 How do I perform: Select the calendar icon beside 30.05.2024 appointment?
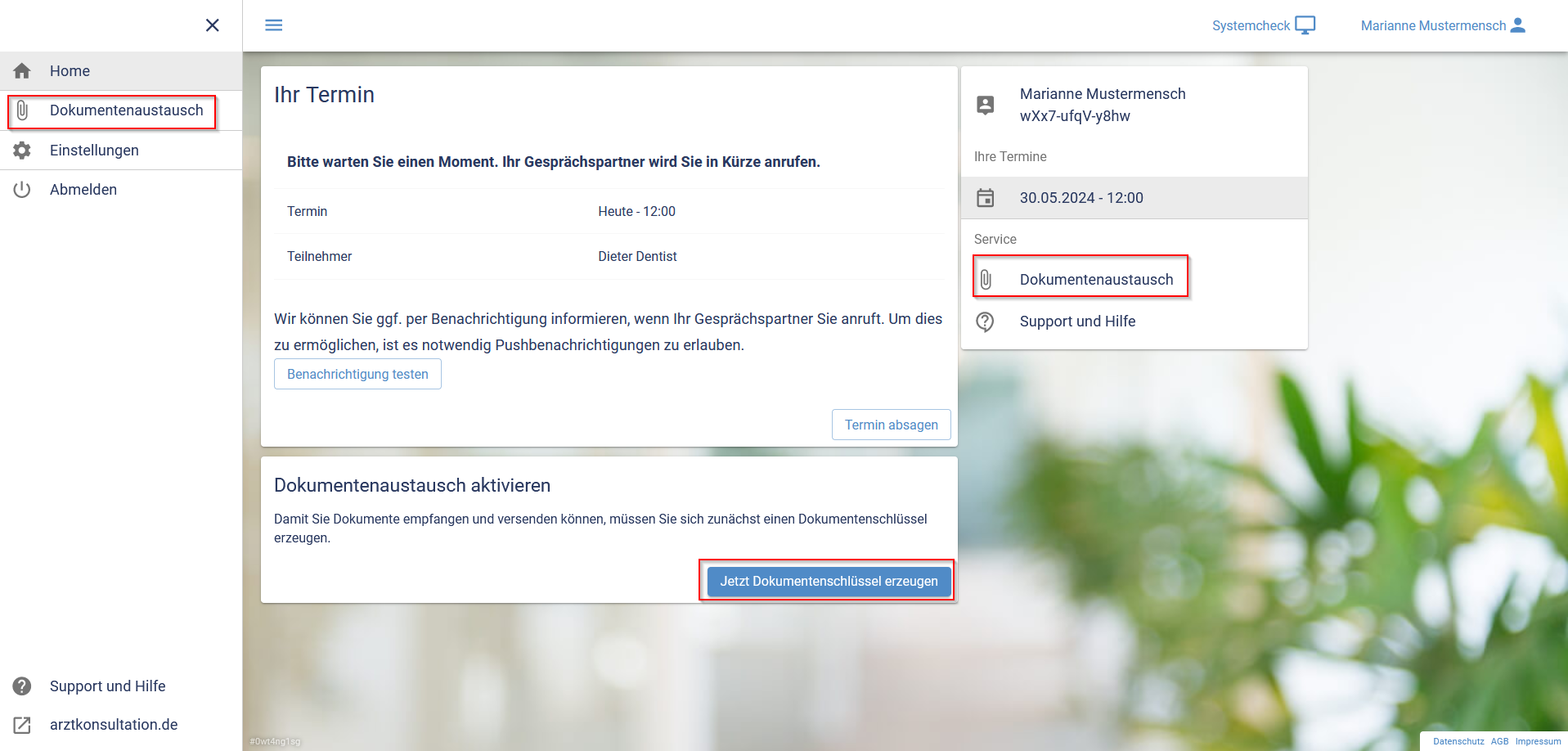[x=986, y=198]
